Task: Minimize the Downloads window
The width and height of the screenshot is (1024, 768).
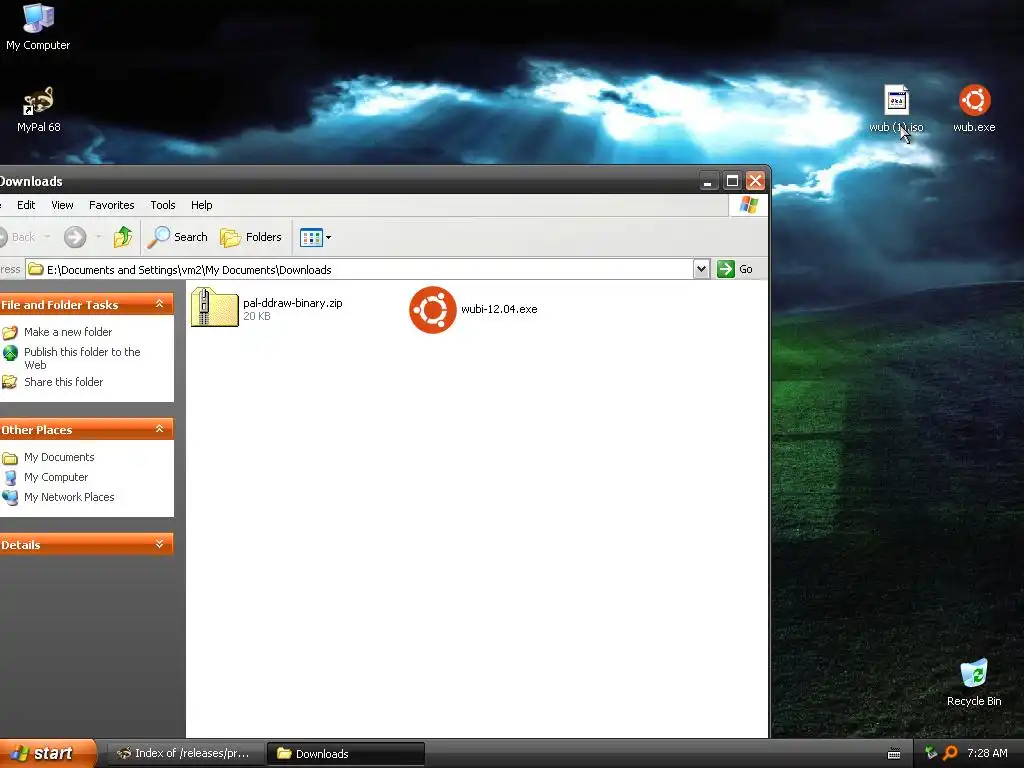Action: pos(708,181)
